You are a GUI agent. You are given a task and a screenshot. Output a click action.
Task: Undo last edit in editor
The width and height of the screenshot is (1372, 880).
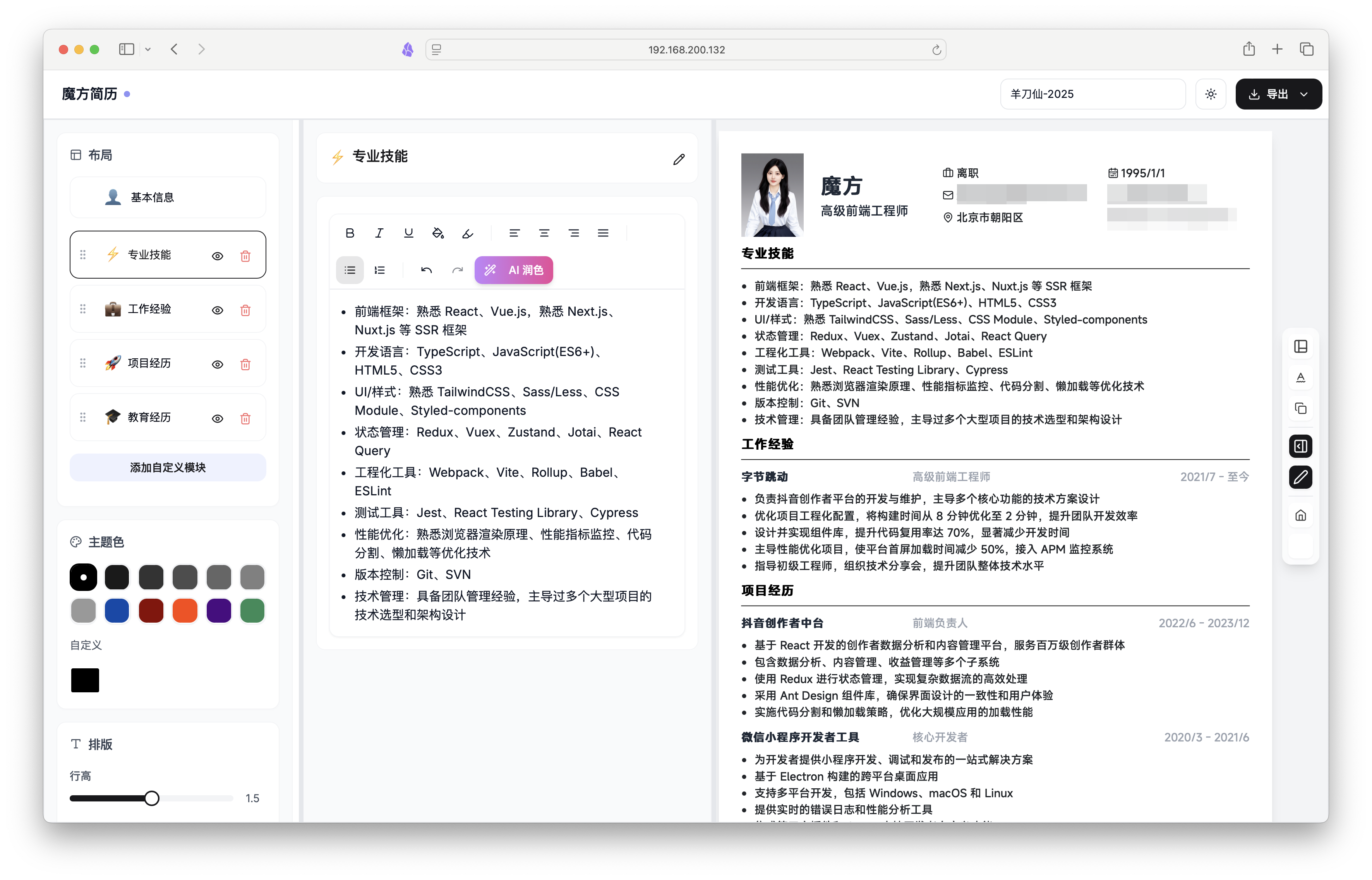[426, 270]
